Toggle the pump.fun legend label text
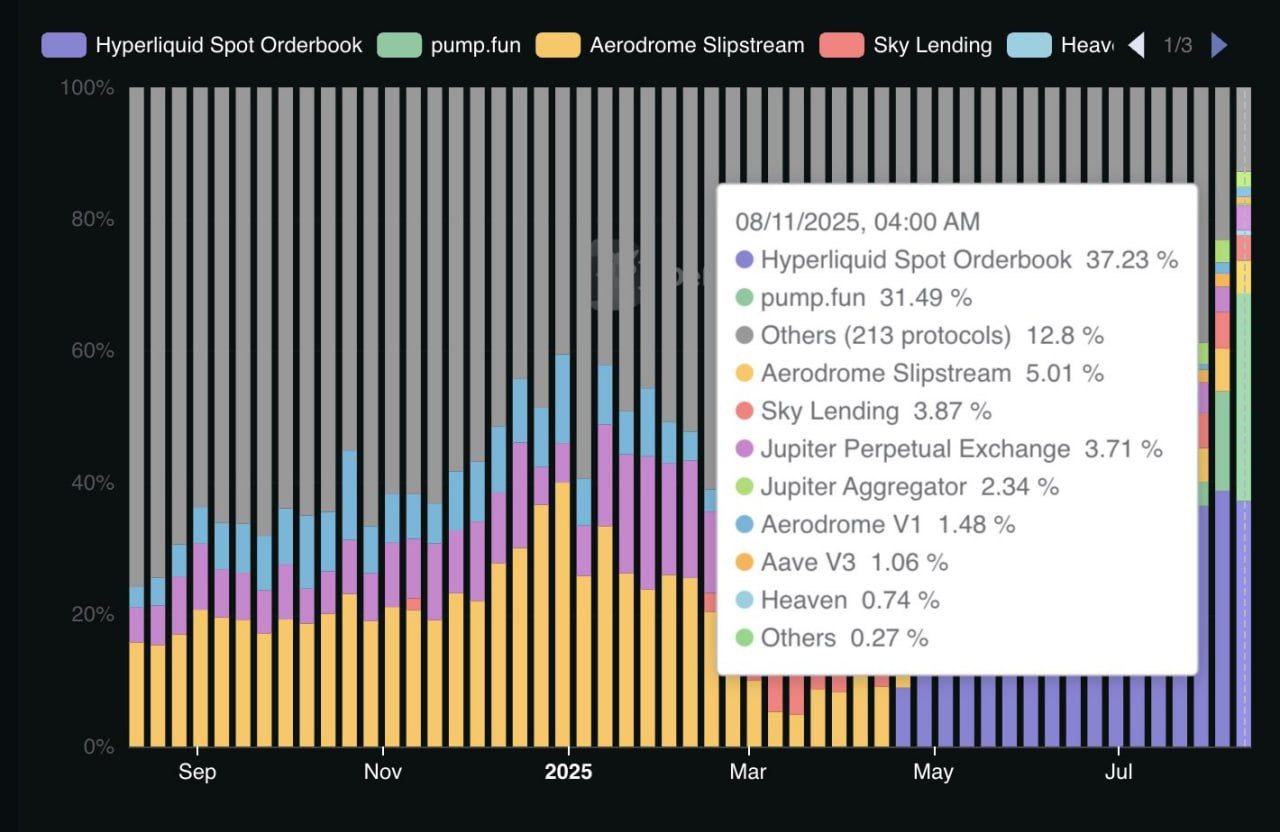Screen dimensions: 1280x832 point(475,45)
